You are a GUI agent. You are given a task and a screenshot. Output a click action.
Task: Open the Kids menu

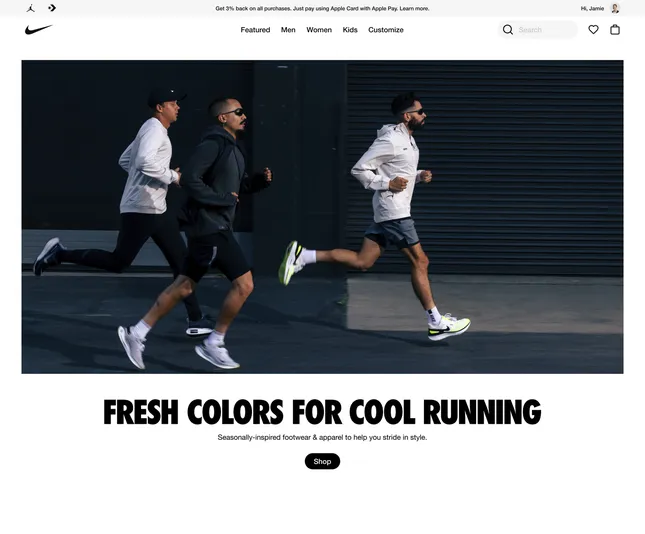tap(350, 30)
